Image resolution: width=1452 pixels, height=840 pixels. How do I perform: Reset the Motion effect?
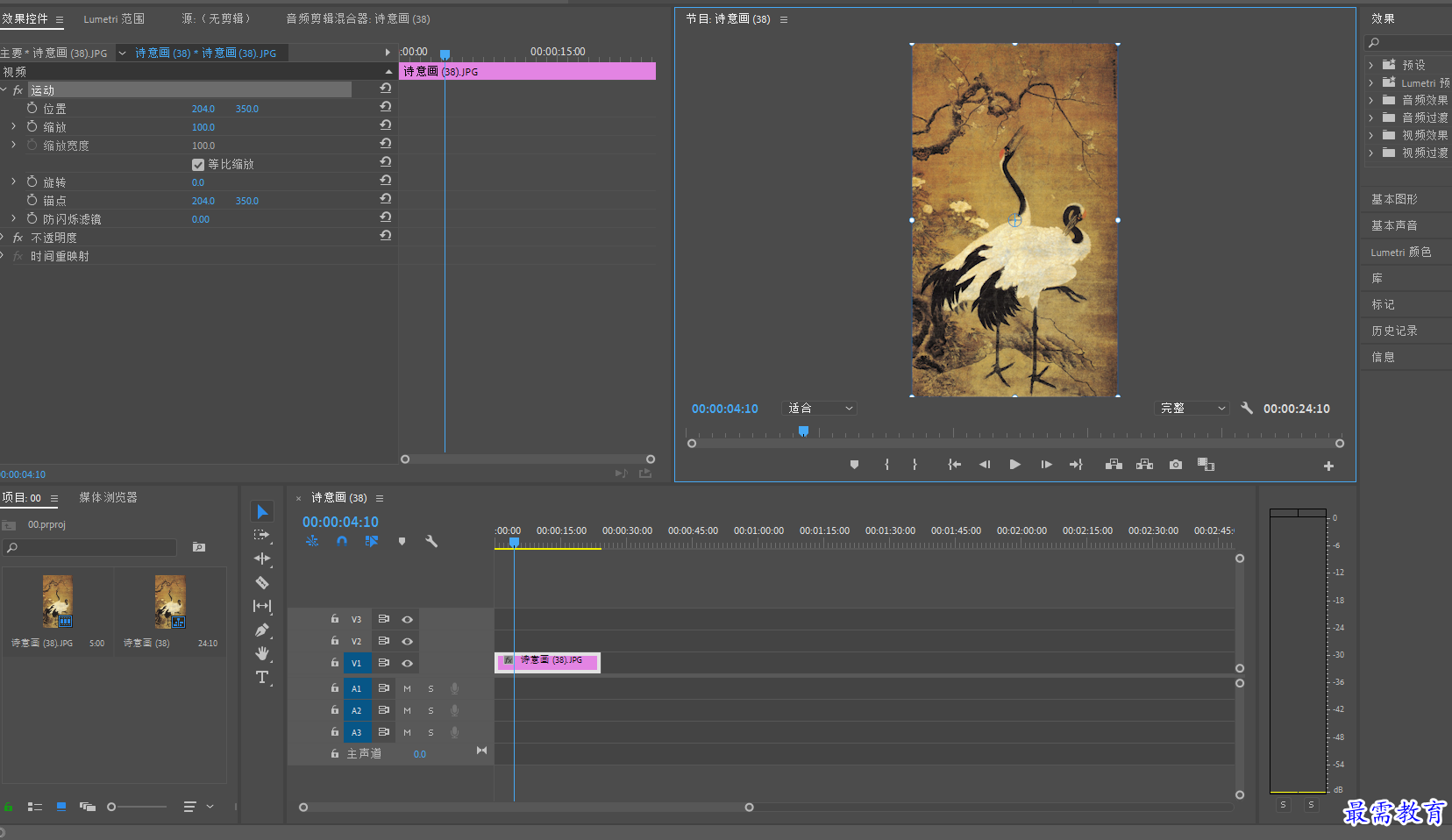(x=385, y=89)
